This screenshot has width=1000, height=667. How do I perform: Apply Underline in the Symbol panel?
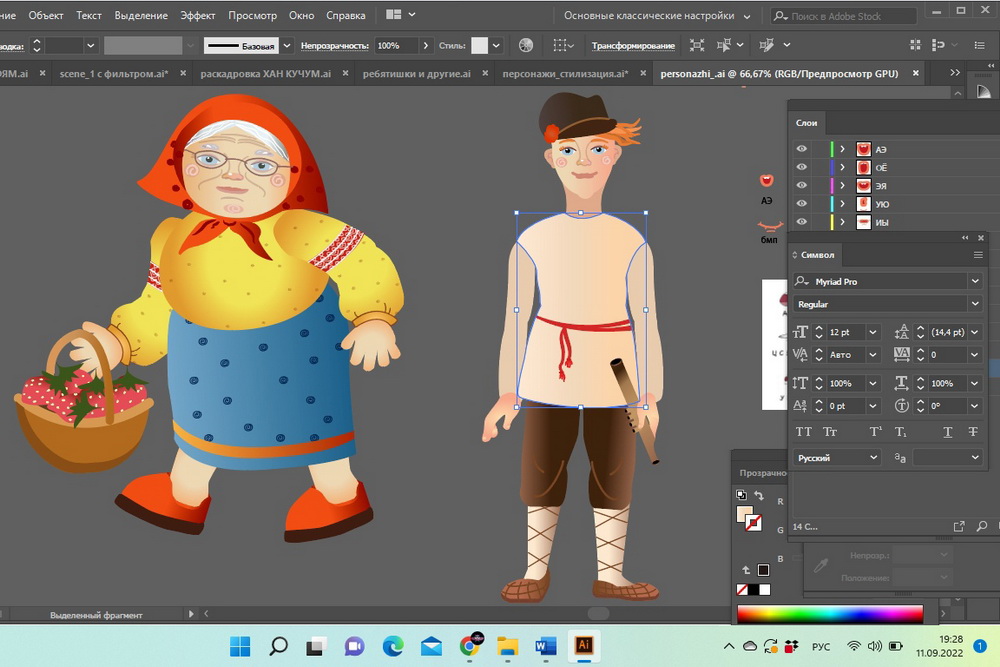948,432
